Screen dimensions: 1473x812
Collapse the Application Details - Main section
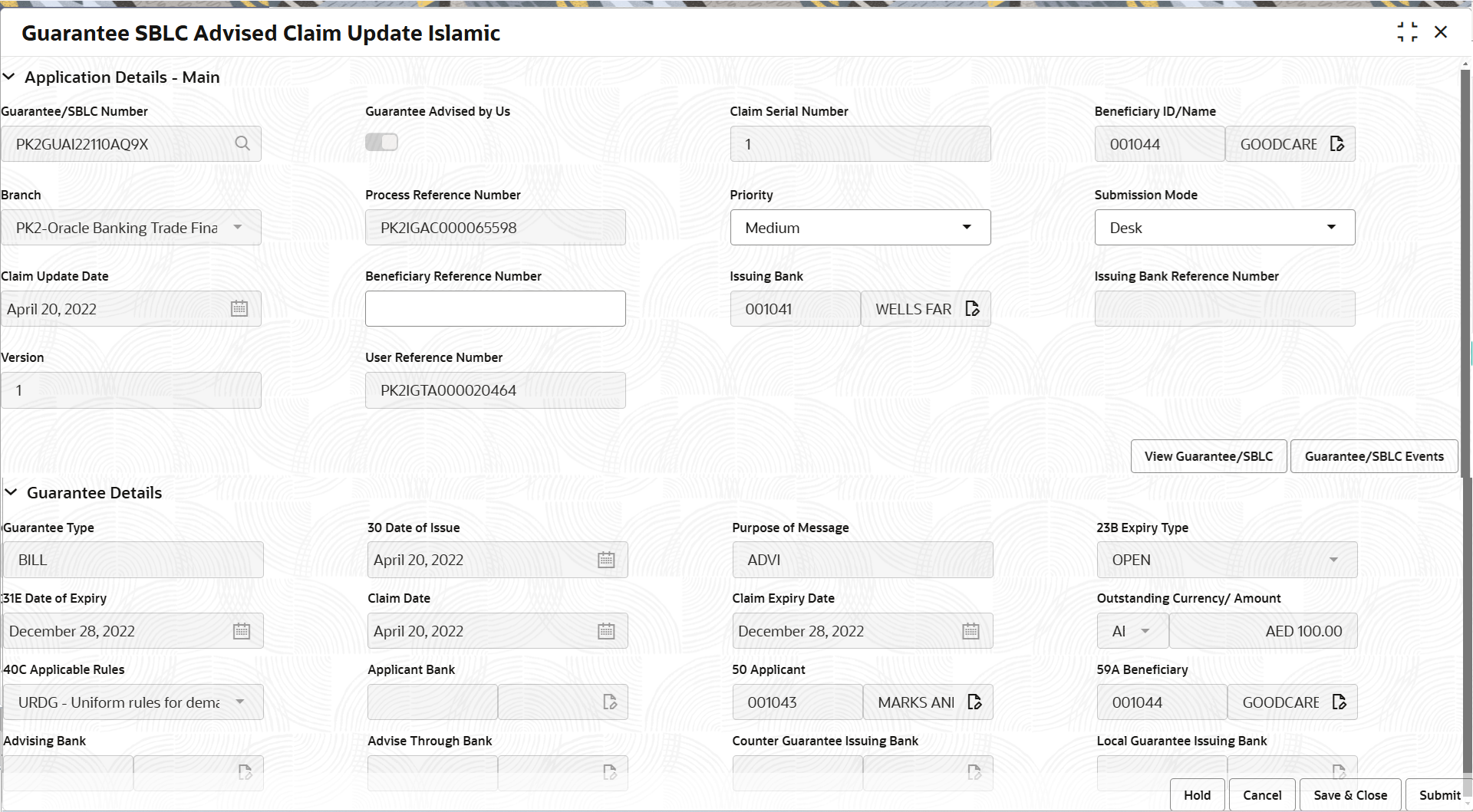coord(9,77)
